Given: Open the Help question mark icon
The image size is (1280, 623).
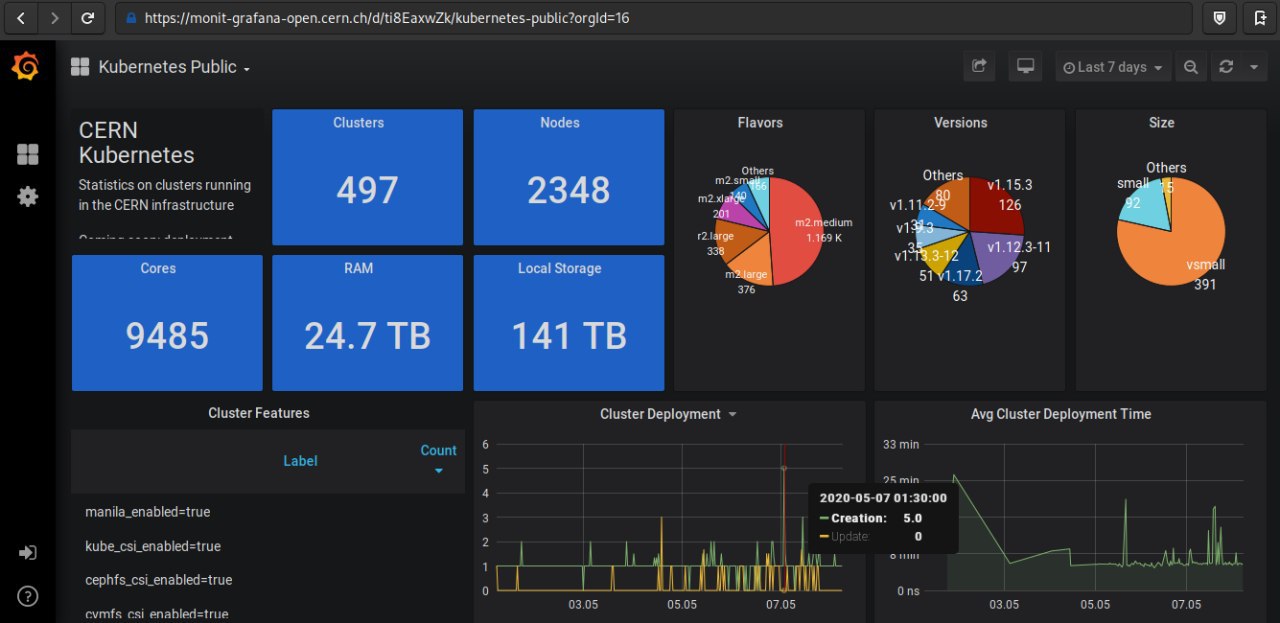Looking at the screenshot, I should (x=27, y=596).
